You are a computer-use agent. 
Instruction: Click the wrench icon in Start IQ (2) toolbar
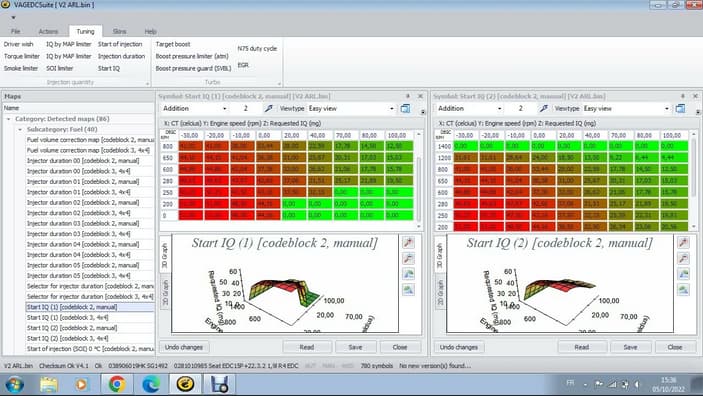(543, 109)
